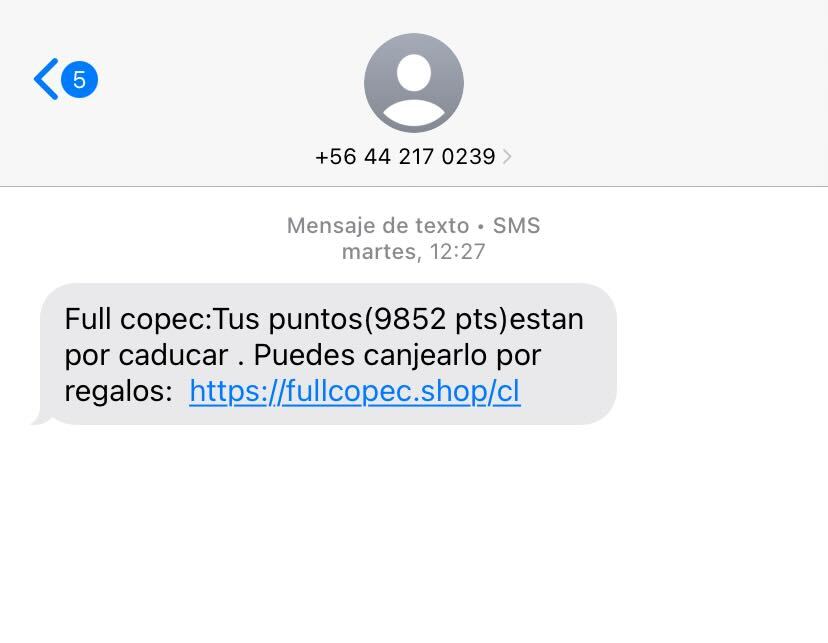Tap the blue back chevron arrow
This screenshot has height=643, width=828.
(x=46, y=79)
